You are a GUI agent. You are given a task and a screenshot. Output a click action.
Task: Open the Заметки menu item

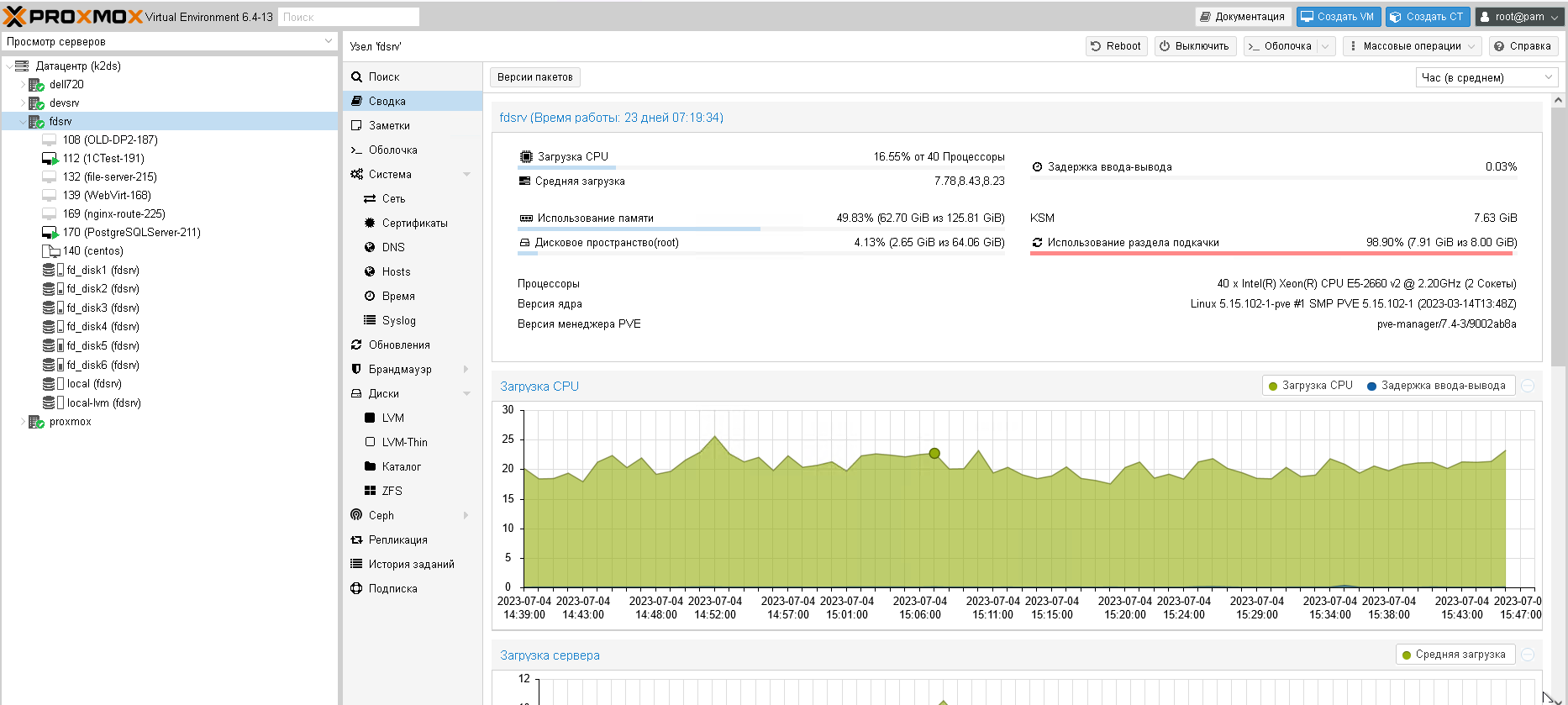(x=413, y=126)
